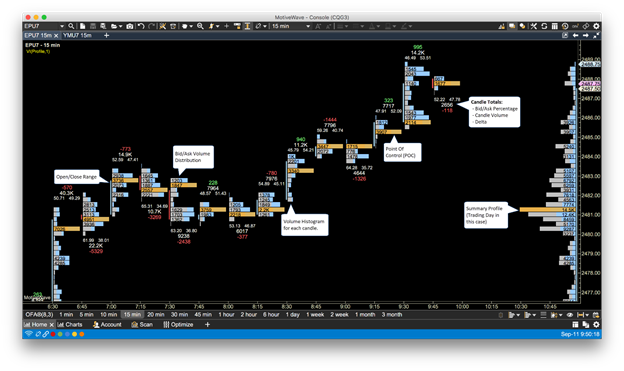624x371 pixels.
Task: Select the 1 day timeframe button
Action: tap(292, 314)
